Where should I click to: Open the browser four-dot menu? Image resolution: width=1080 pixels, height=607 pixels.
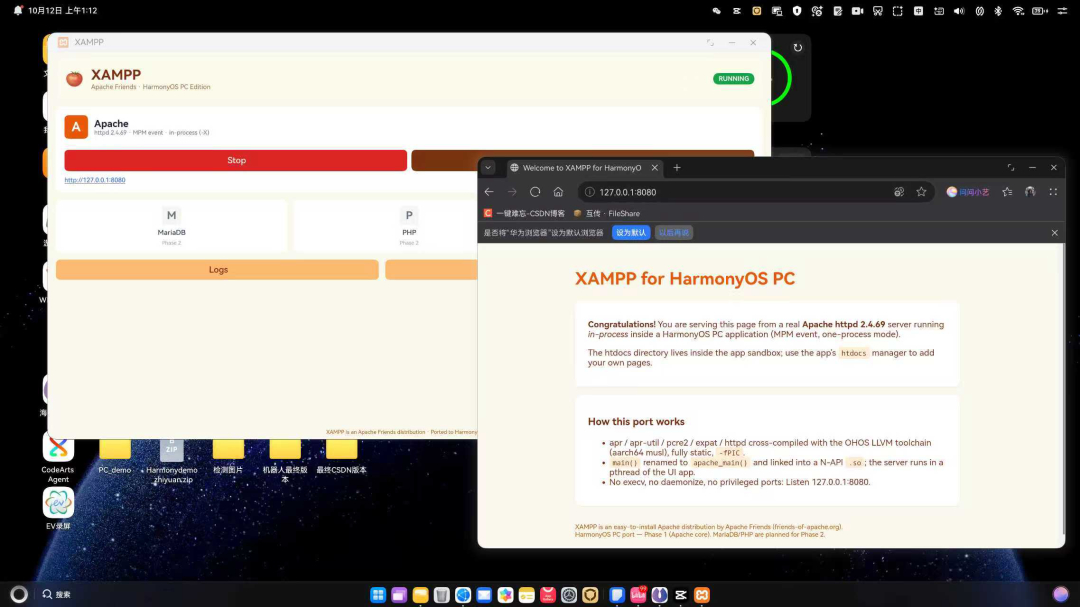click(x=1053, y=192)
